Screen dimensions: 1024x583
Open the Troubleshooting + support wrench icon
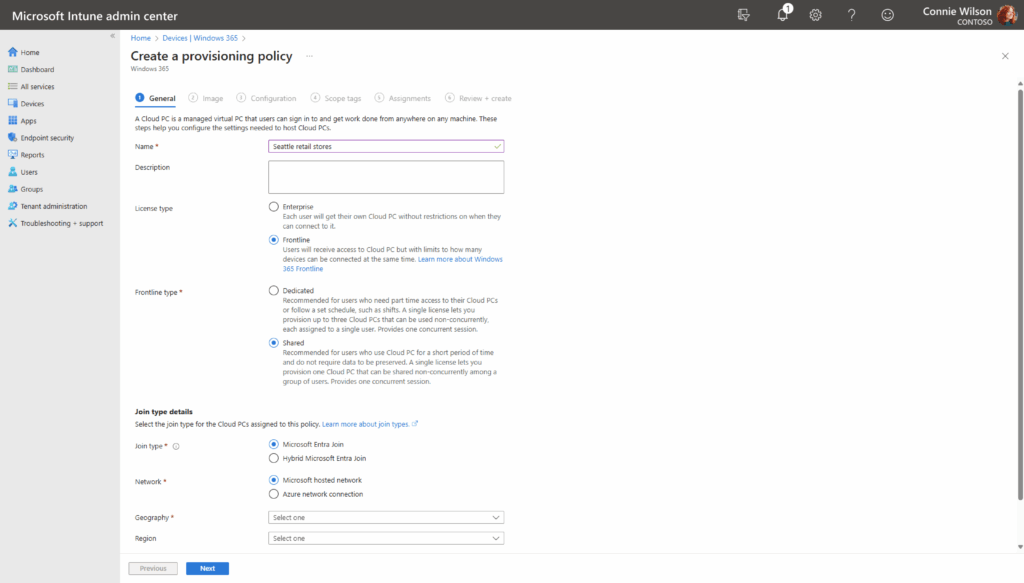point(12,223)
